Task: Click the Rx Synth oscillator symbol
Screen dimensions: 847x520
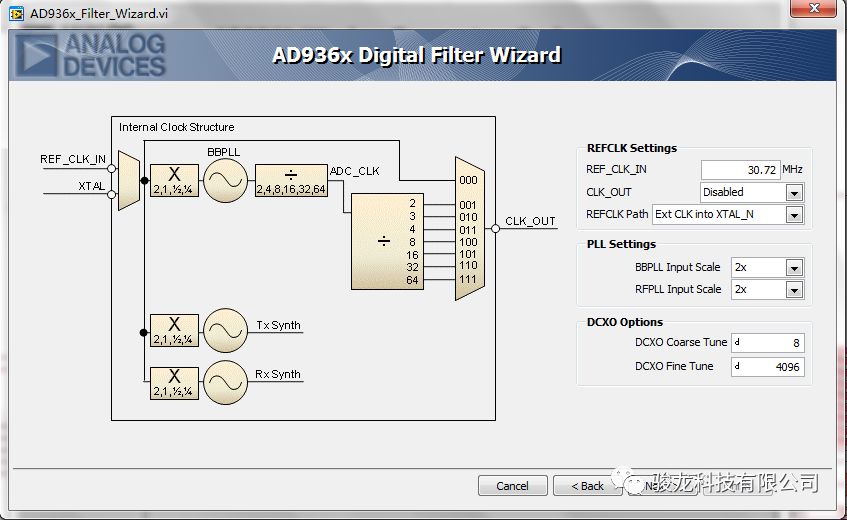Action: [225, 382]
